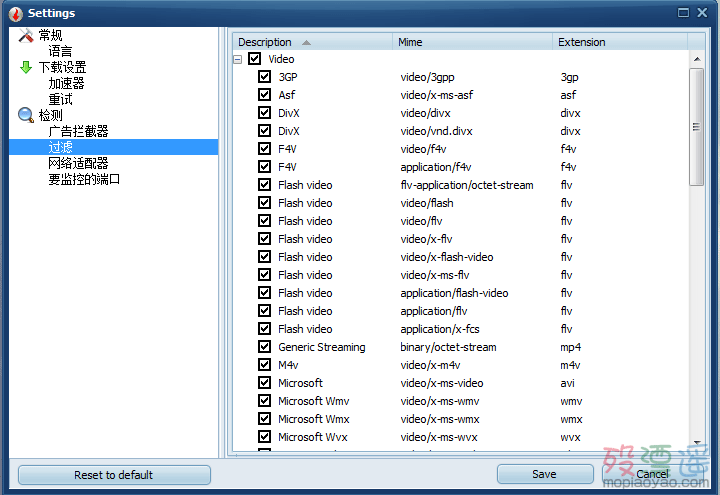Toggle Flash video video/flash checkbox
Viewport: 720px width, 495px height.
click(x=264, y=202)
